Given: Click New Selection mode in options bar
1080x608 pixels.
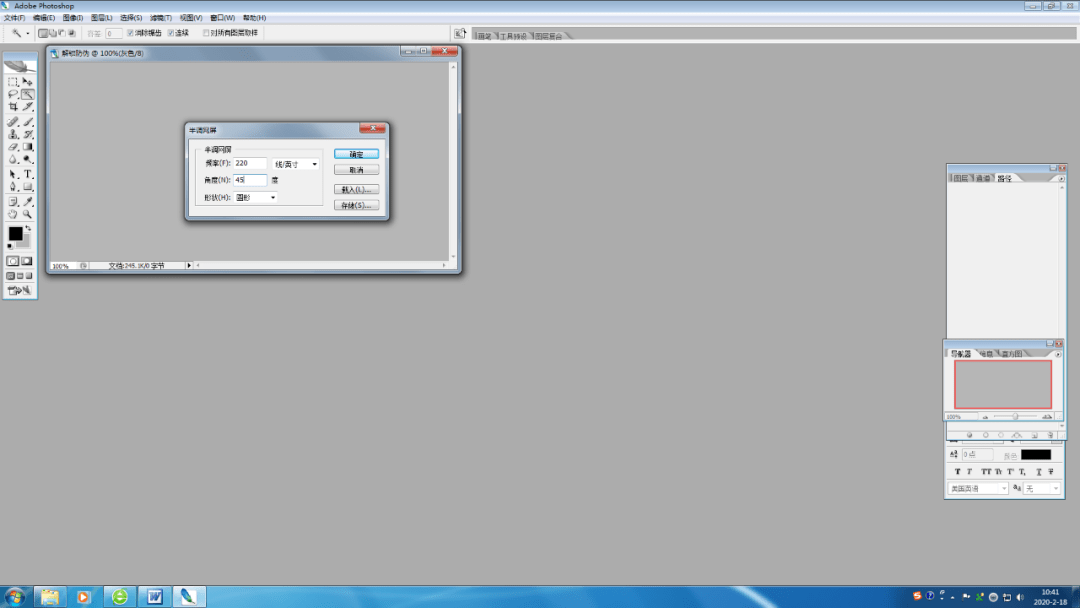Looking at the screenshot, I should [43, 33].
